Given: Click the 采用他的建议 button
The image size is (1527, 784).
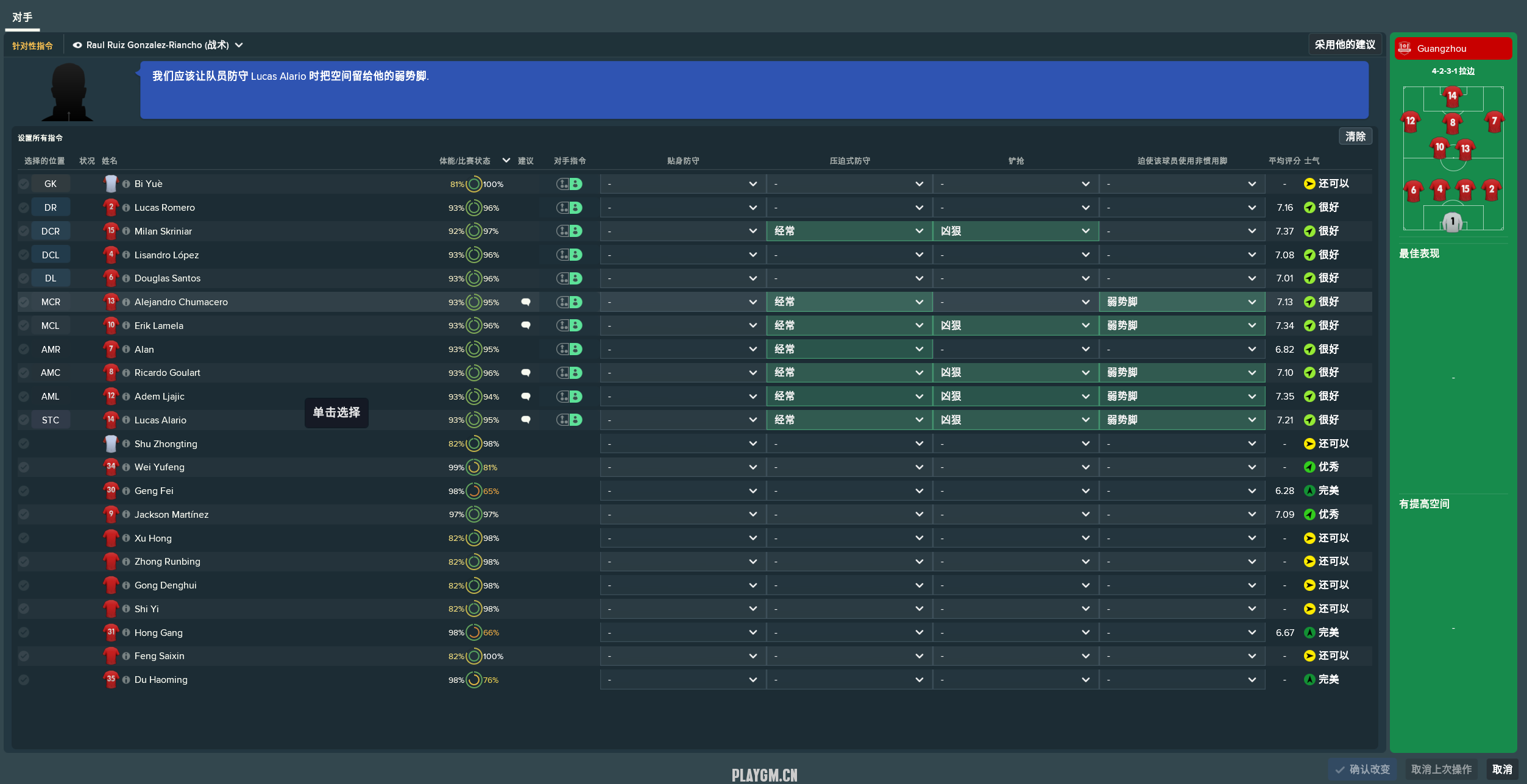Looking at the screenshot, I should point(1345,44).
